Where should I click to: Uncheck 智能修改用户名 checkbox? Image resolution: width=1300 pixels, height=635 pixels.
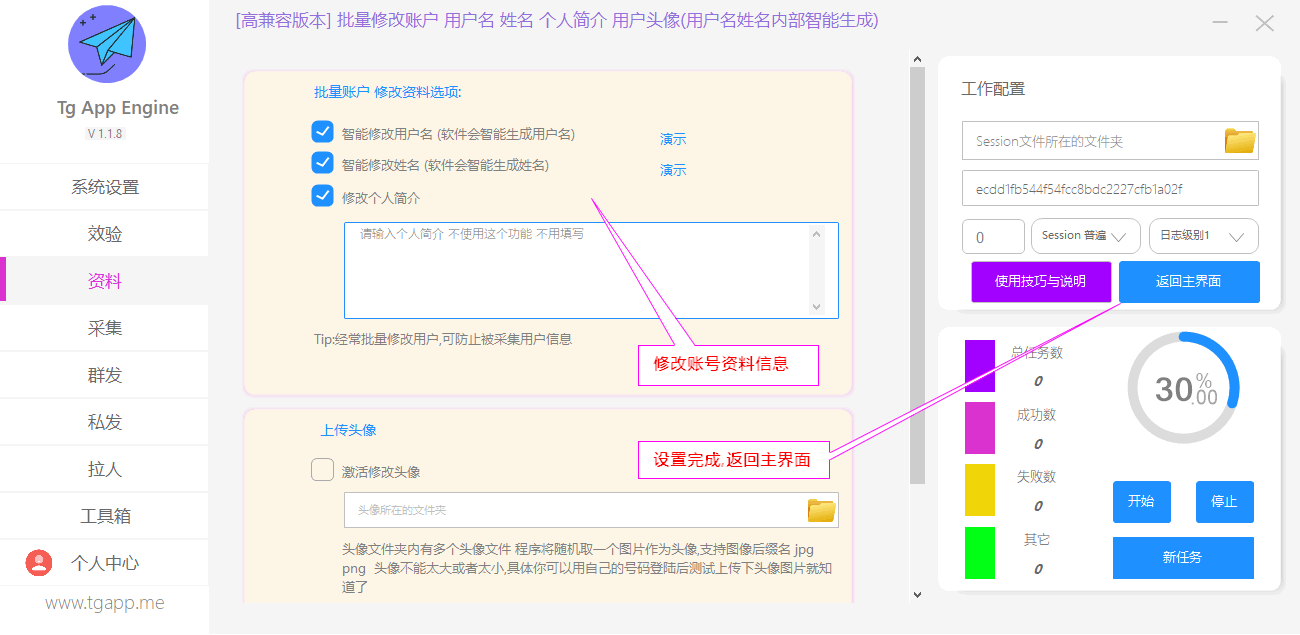(322, 132)
